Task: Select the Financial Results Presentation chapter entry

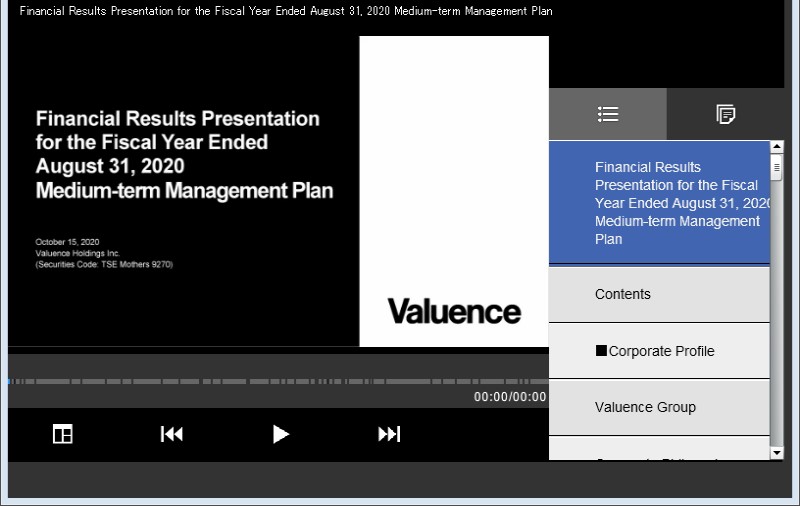Action: (659, 203)
